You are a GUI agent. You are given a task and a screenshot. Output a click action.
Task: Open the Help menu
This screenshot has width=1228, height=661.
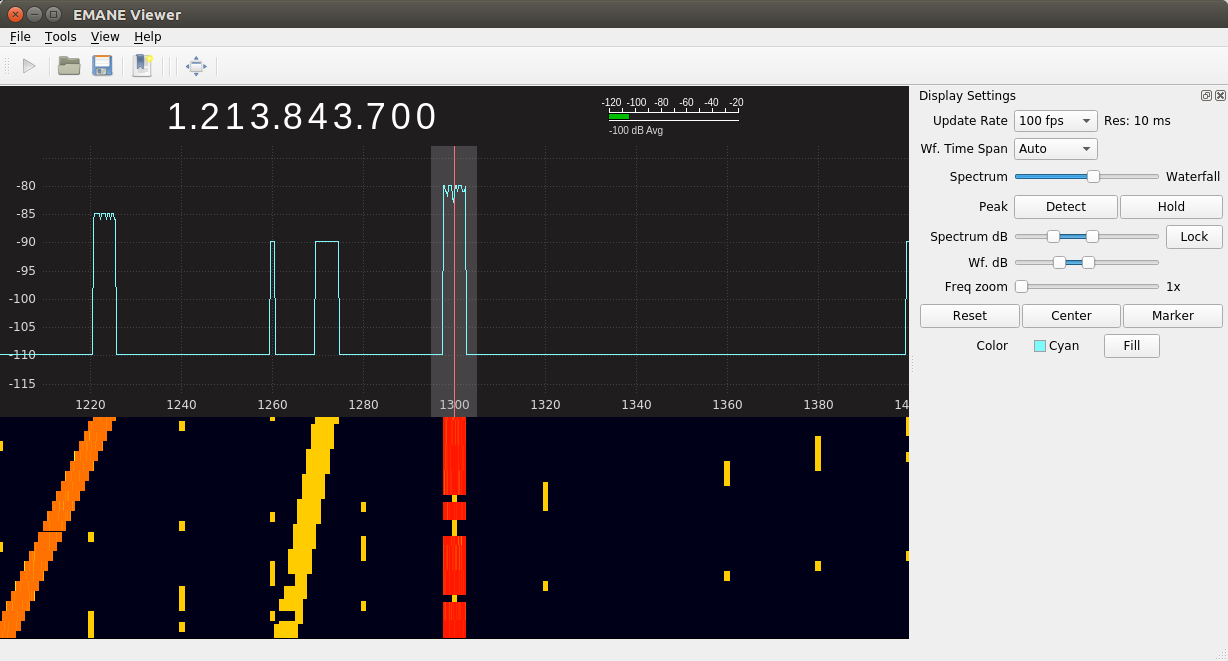pyautogui.click(x=147, y=37)
